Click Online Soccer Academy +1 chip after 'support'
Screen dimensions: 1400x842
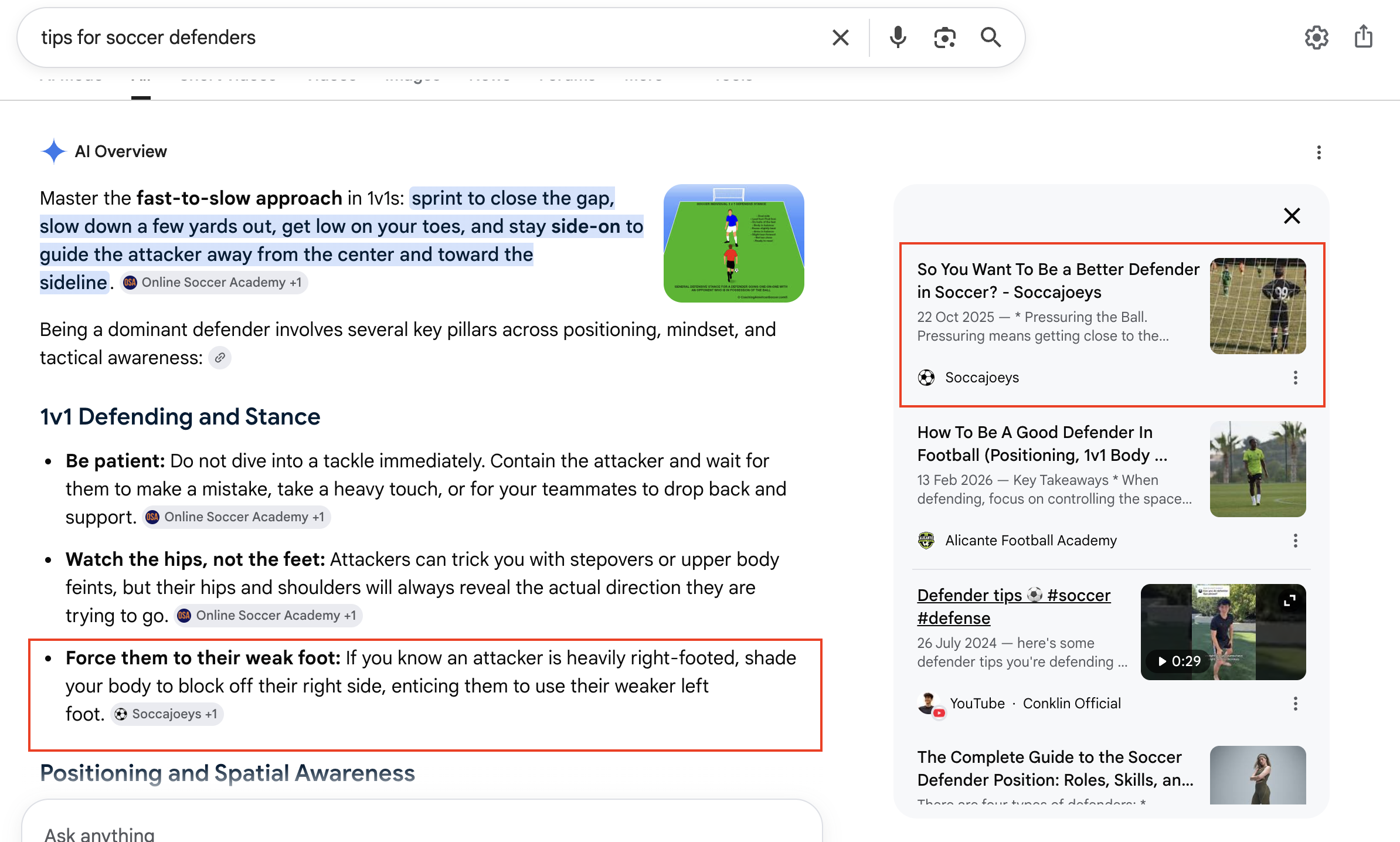click(237, 517)
